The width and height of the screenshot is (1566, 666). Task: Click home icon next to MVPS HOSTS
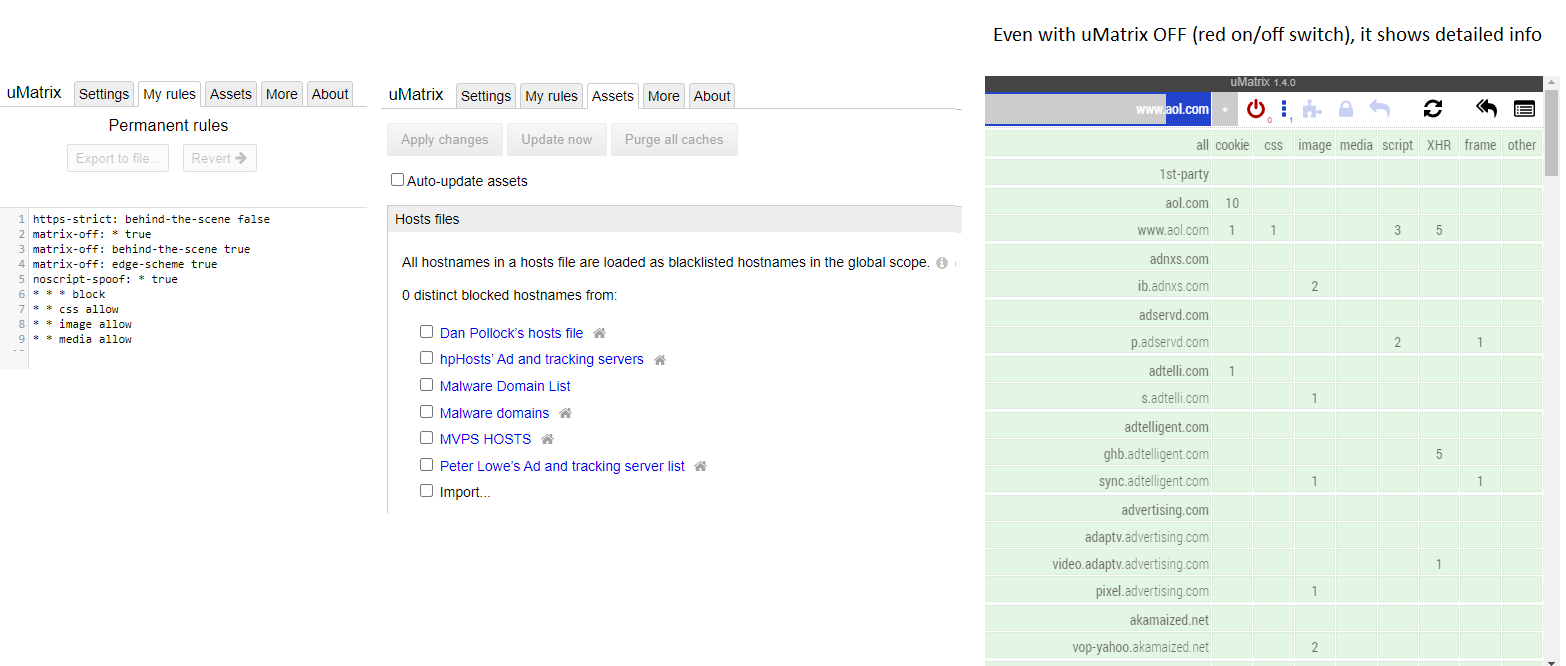coord(548,439)
